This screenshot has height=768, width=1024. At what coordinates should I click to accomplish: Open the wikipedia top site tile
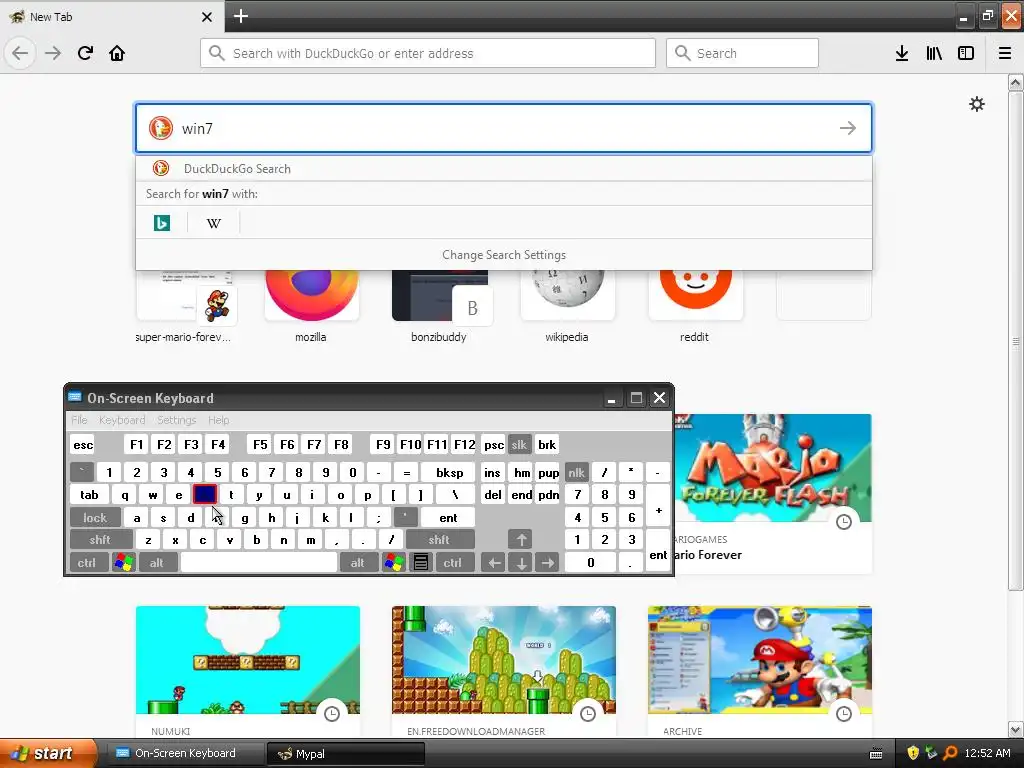point(567,307)
